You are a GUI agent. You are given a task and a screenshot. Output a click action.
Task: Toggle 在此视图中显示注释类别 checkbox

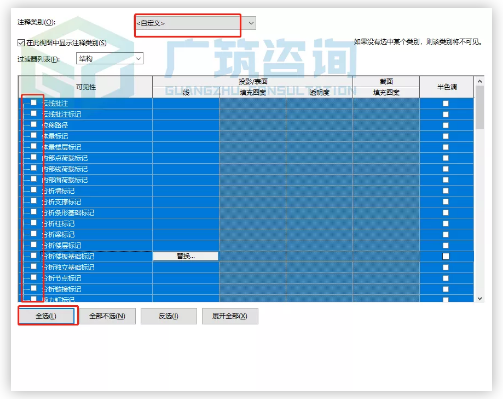[x=21, y=43]
